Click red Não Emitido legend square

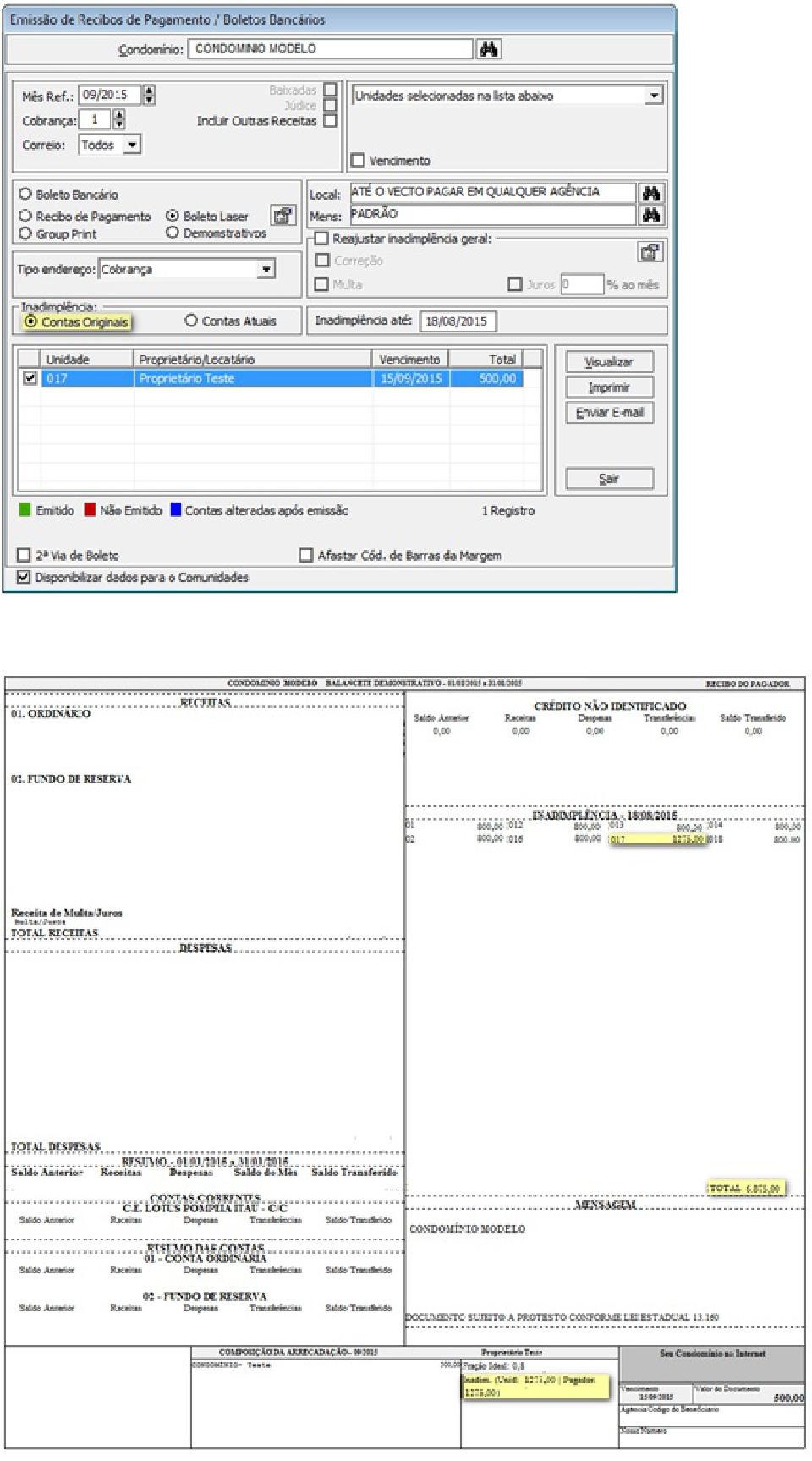(x=90, y=510)
